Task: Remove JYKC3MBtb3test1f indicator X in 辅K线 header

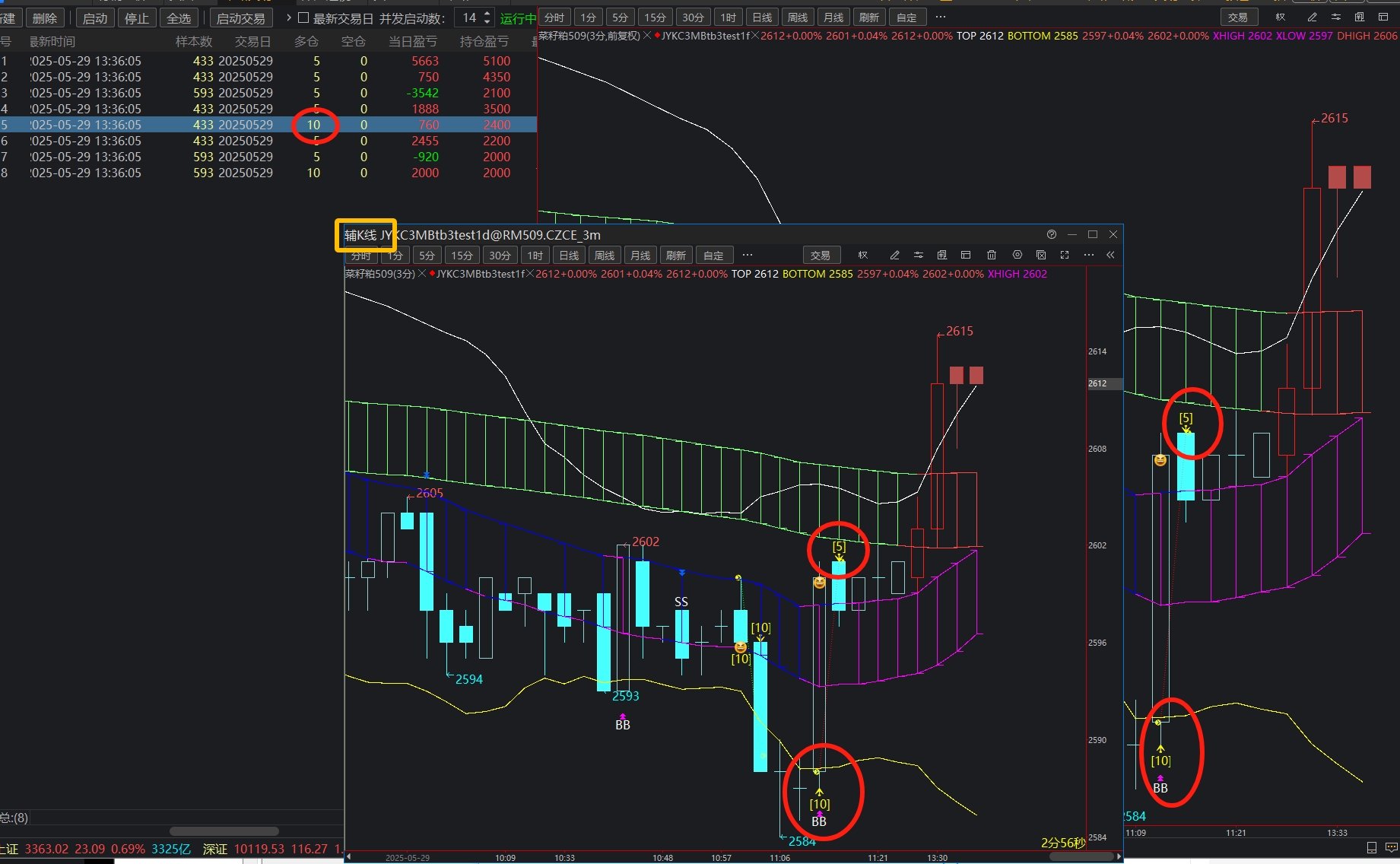Action: [530, 274]
